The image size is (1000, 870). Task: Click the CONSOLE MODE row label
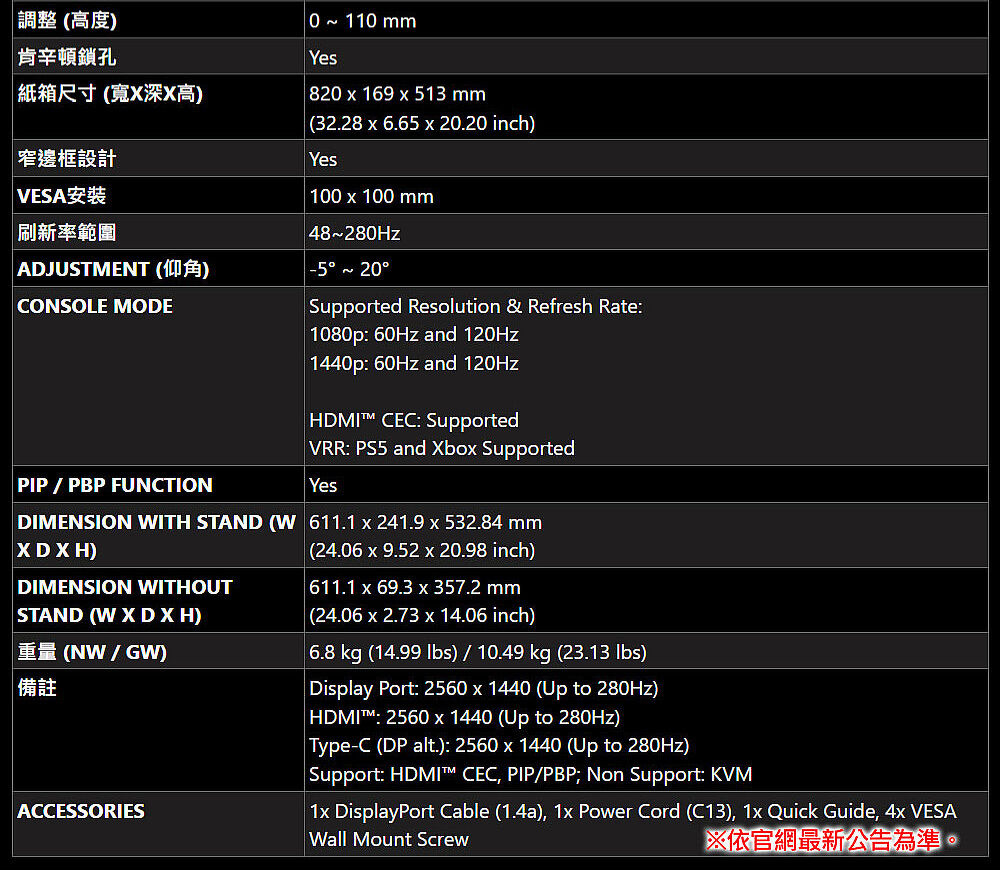95,306
